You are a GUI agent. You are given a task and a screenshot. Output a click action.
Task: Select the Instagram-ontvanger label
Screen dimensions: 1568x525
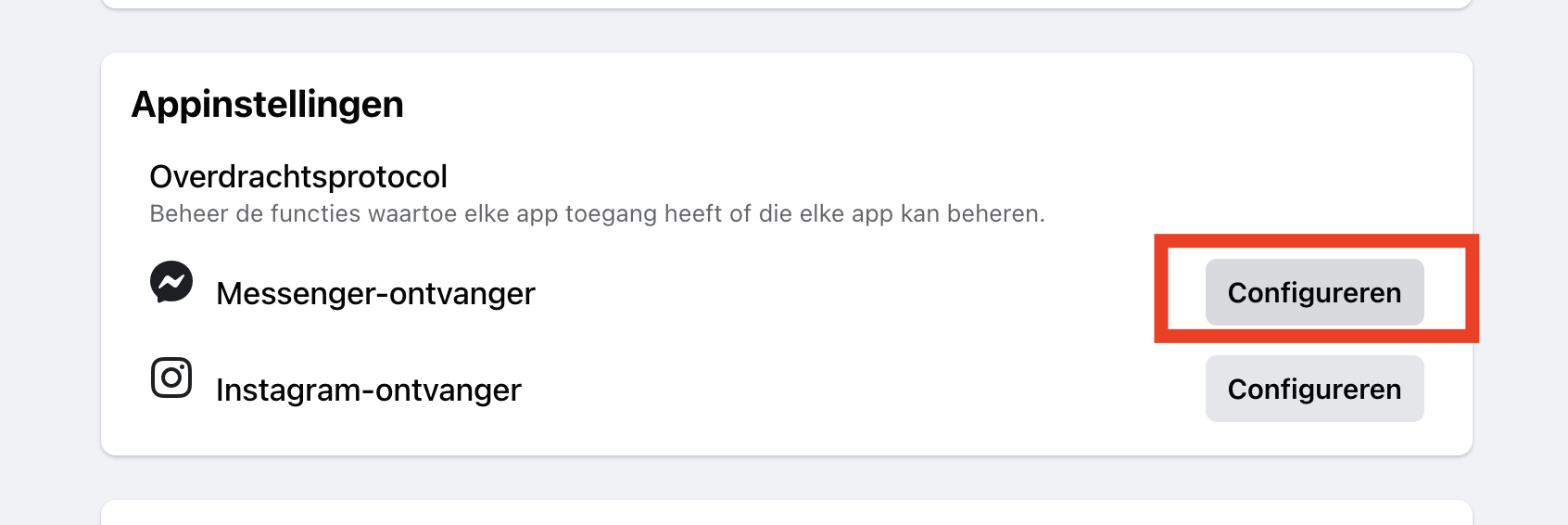368,390
